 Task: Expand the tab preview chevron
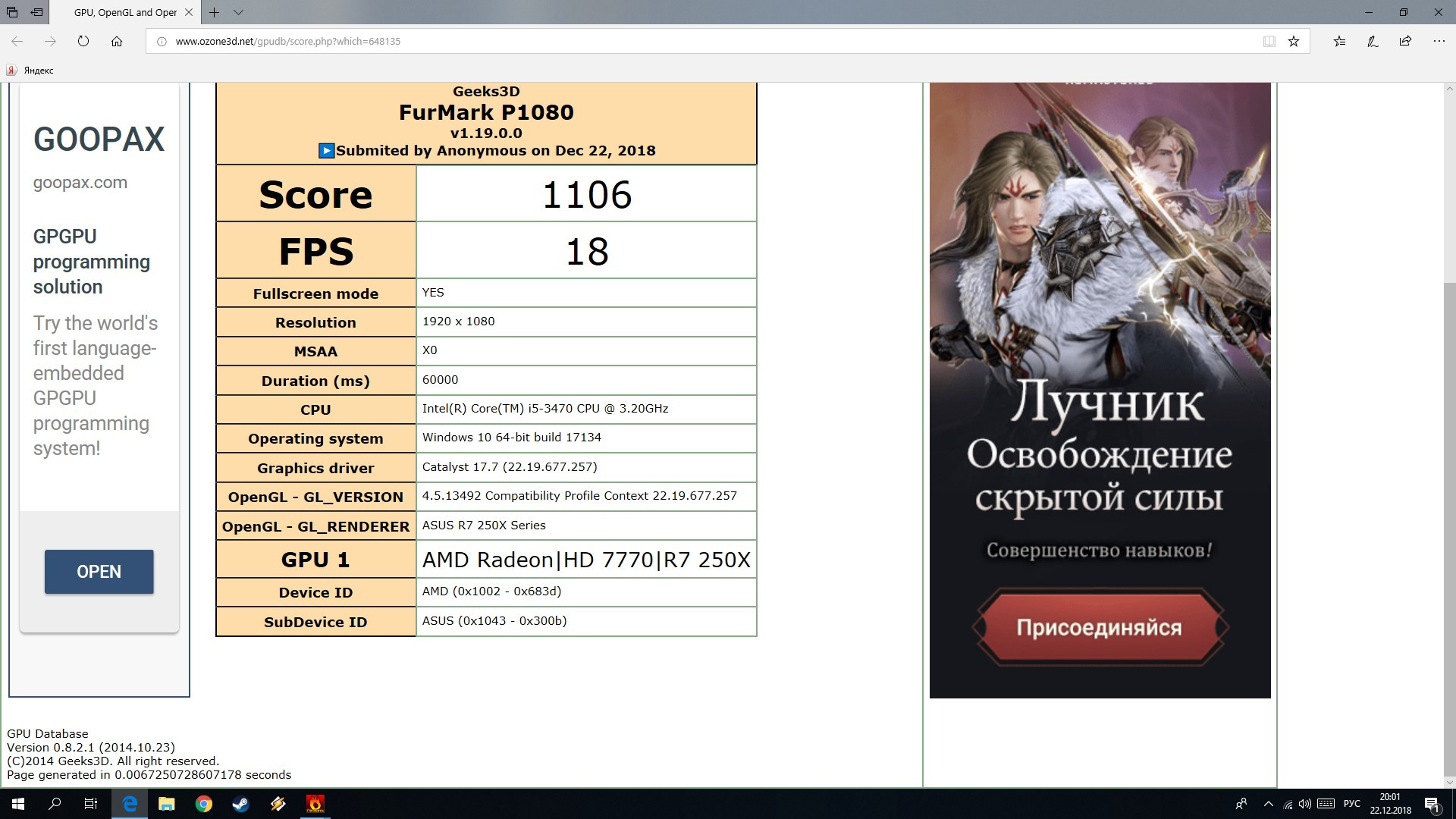238,12
